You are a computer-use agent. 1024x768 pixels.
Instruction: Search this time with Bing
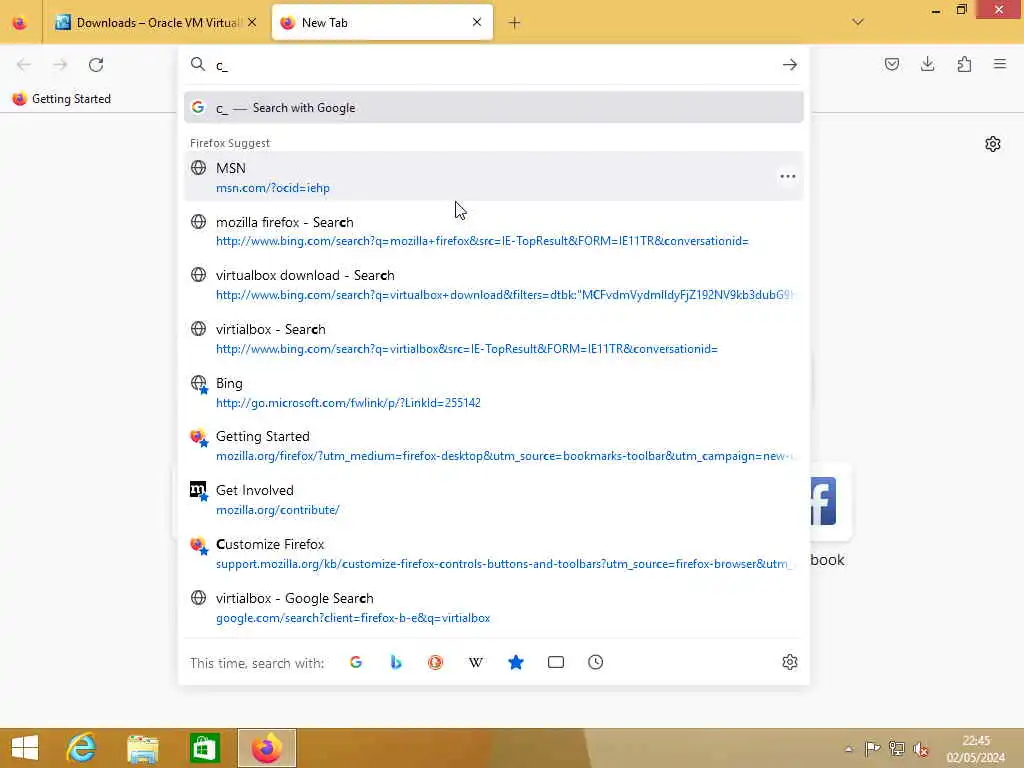pyautogui.click(x=396, y=662)
